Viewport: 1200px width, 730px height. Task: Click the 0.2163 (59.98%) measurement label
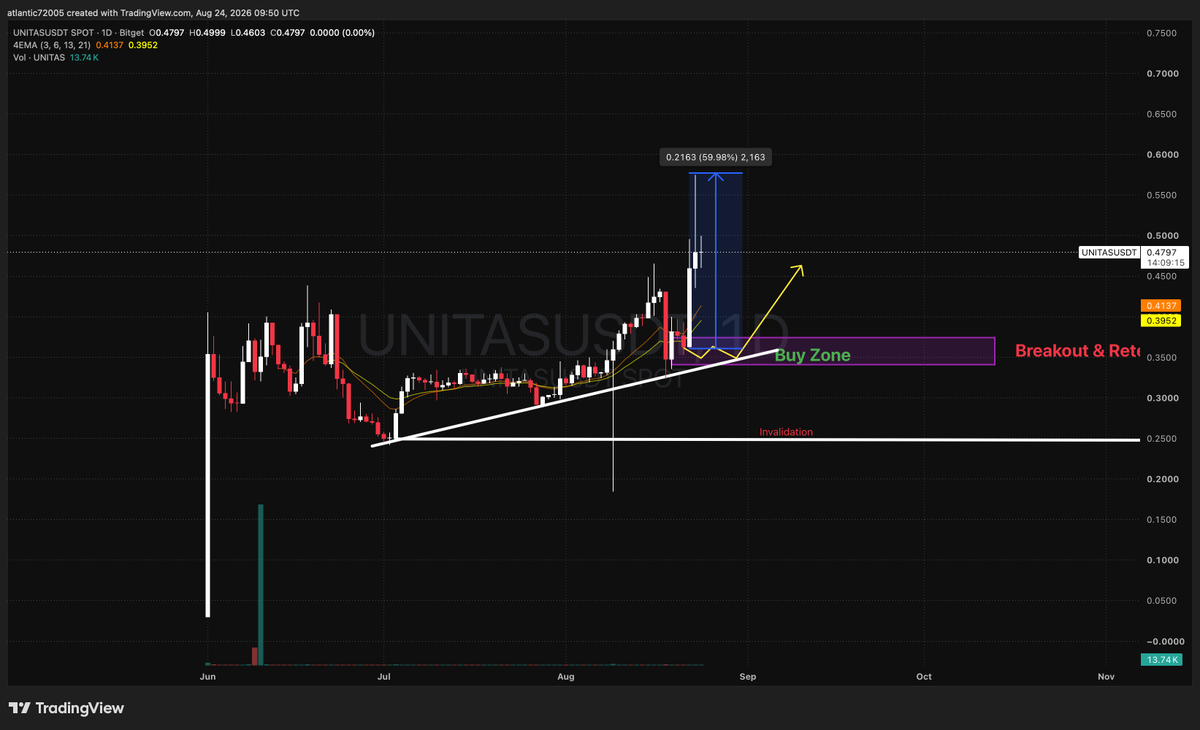tap(717, 157)
